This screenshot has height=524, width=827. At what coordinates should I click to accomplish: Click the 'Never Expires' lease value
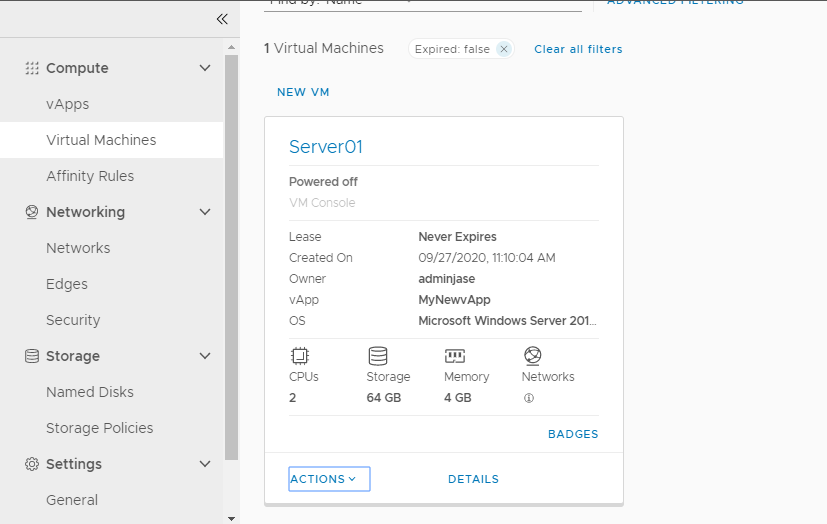pos(457,237)
